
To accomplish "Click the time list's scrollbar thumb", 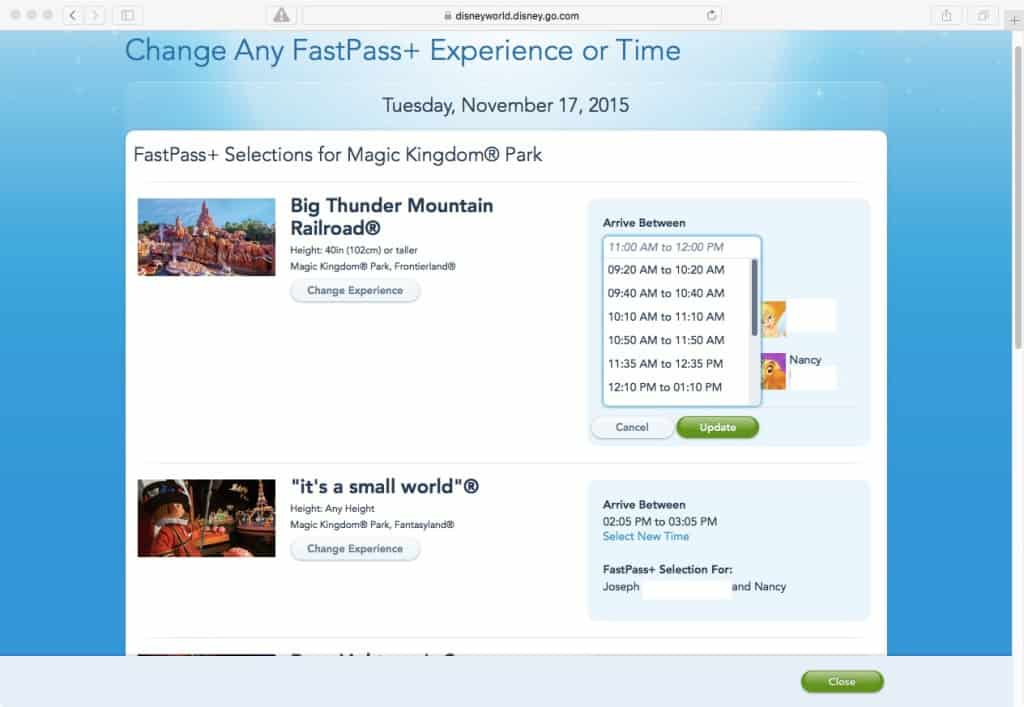I will click(755, 298).
